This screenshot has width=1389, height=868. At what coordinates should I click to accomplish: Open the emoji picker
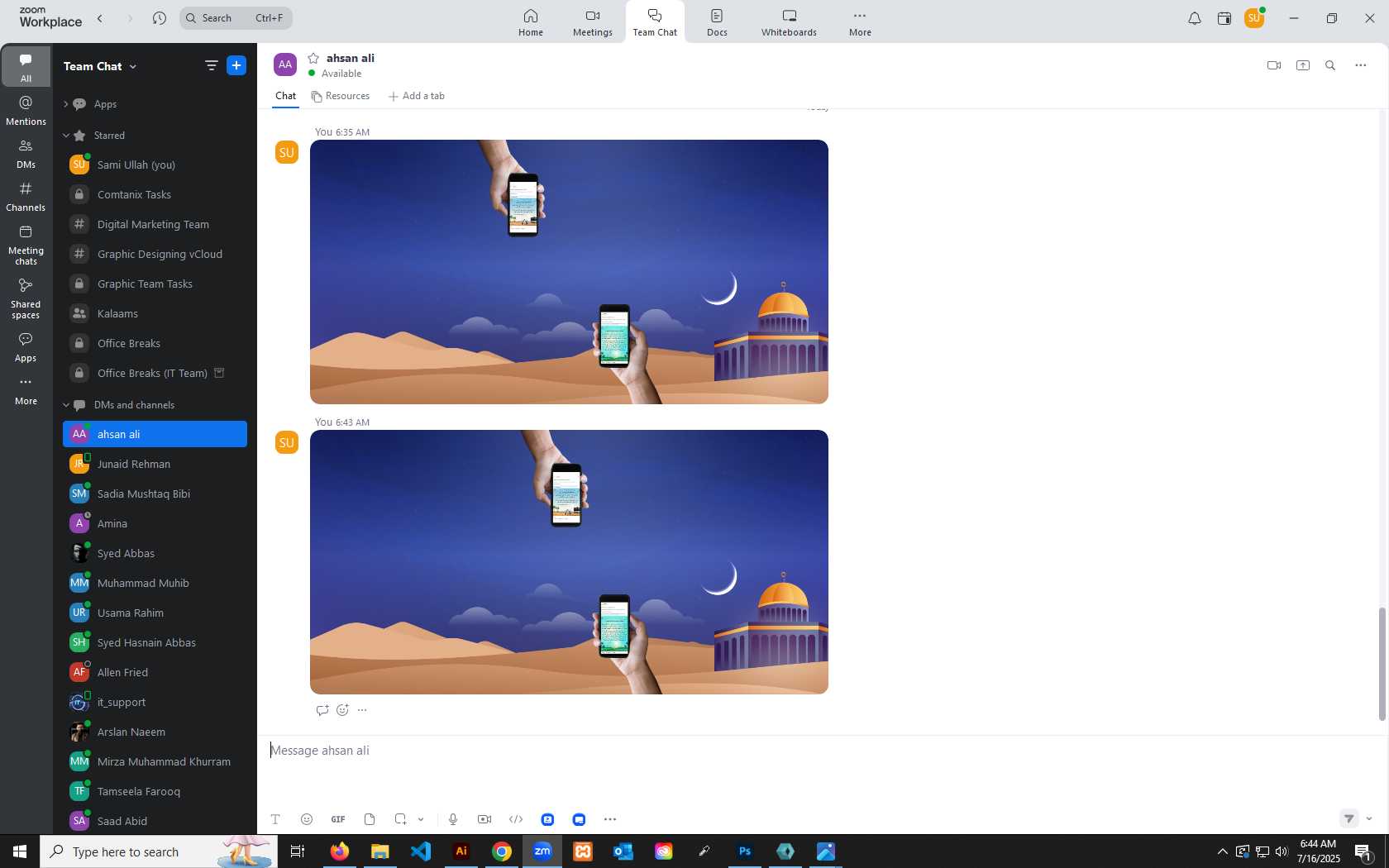307,819
